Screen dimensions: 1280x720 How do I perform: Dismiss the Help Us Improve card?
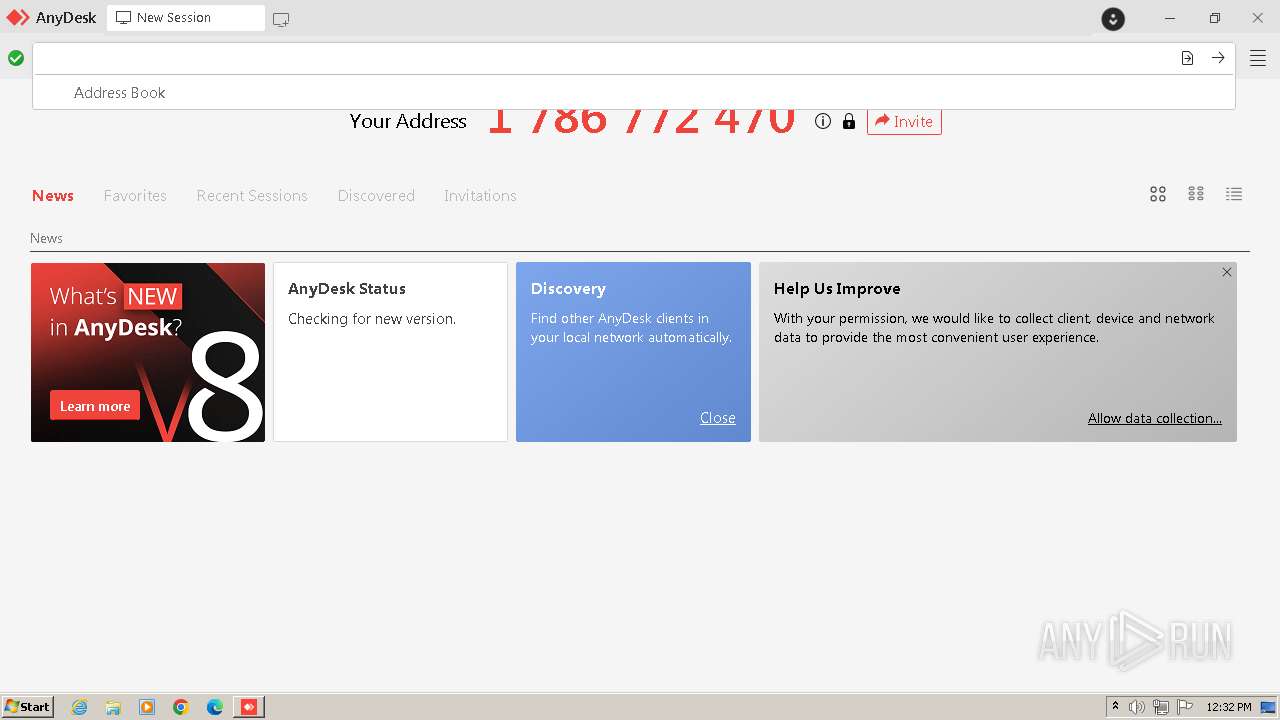[x=1227, y=272]
